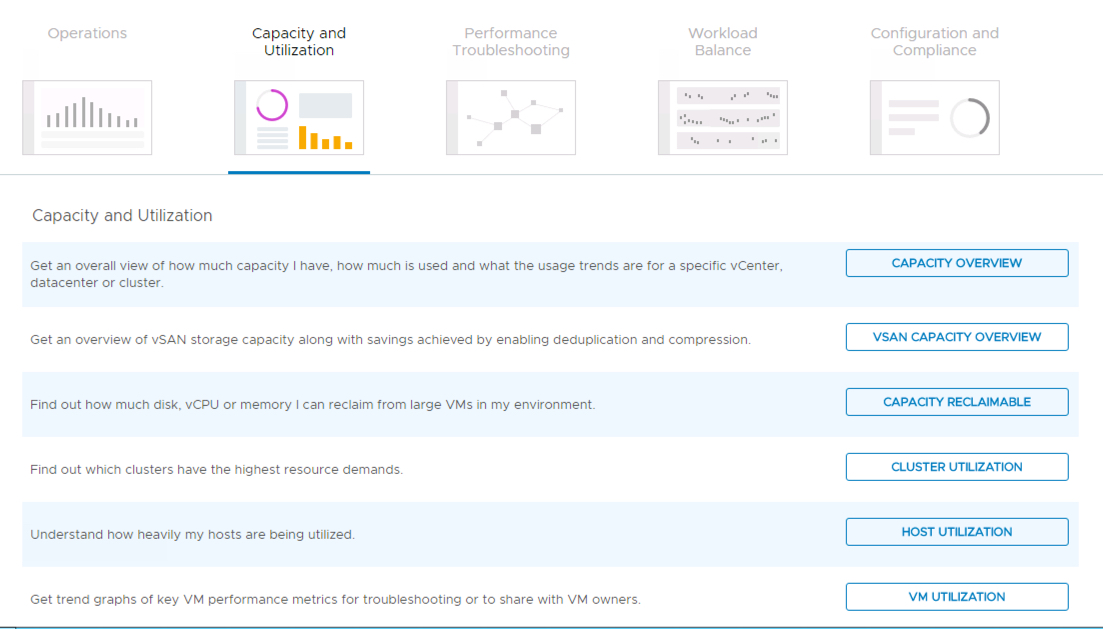Click the Operations bar chart icon
The height and width of the screenshot is (629, 1103).
(87, 118)
